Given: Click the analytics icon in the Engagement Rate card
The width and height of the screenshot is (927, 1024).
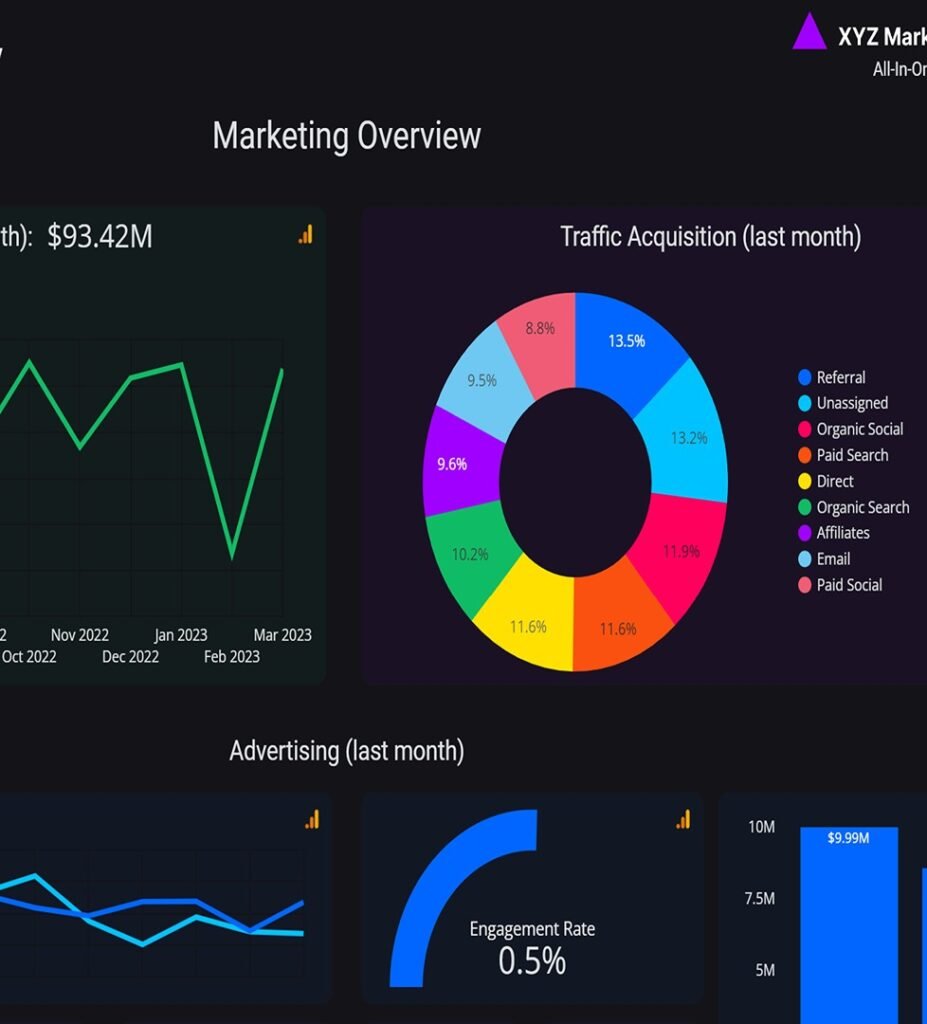Looking at the screenshot, I should 683,820.
